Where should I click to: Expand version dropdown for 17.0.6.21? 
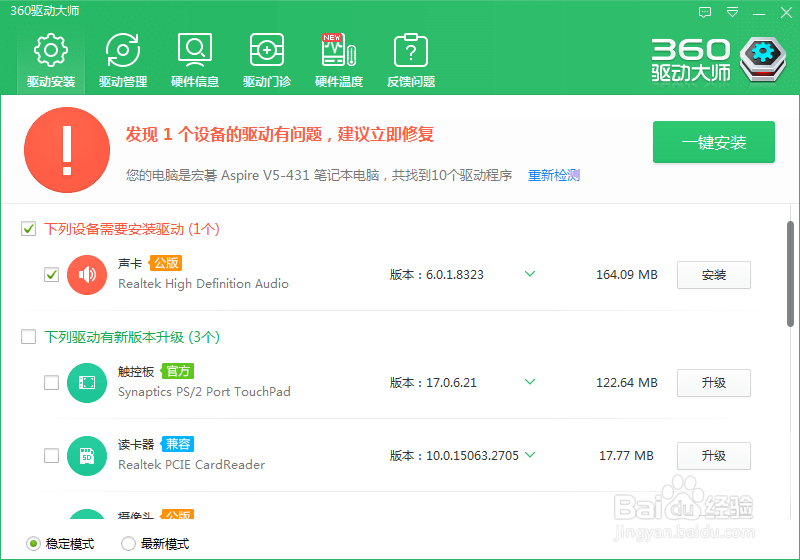(x=530, y=382)
